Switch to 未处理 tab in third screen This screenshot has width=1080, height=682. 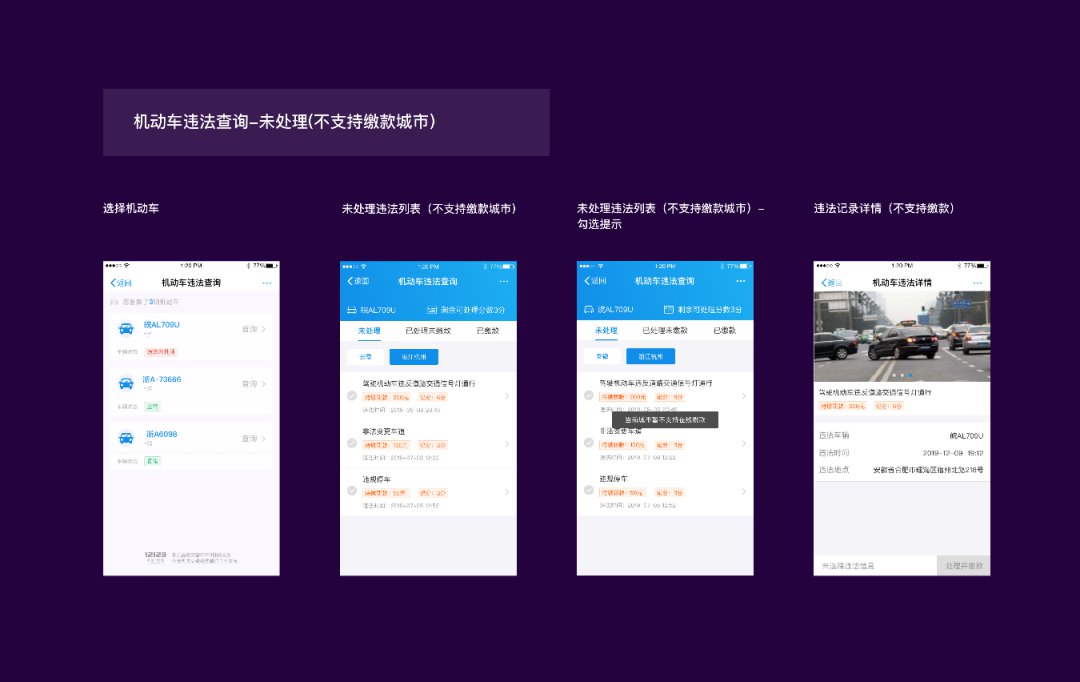pos(606,330)
